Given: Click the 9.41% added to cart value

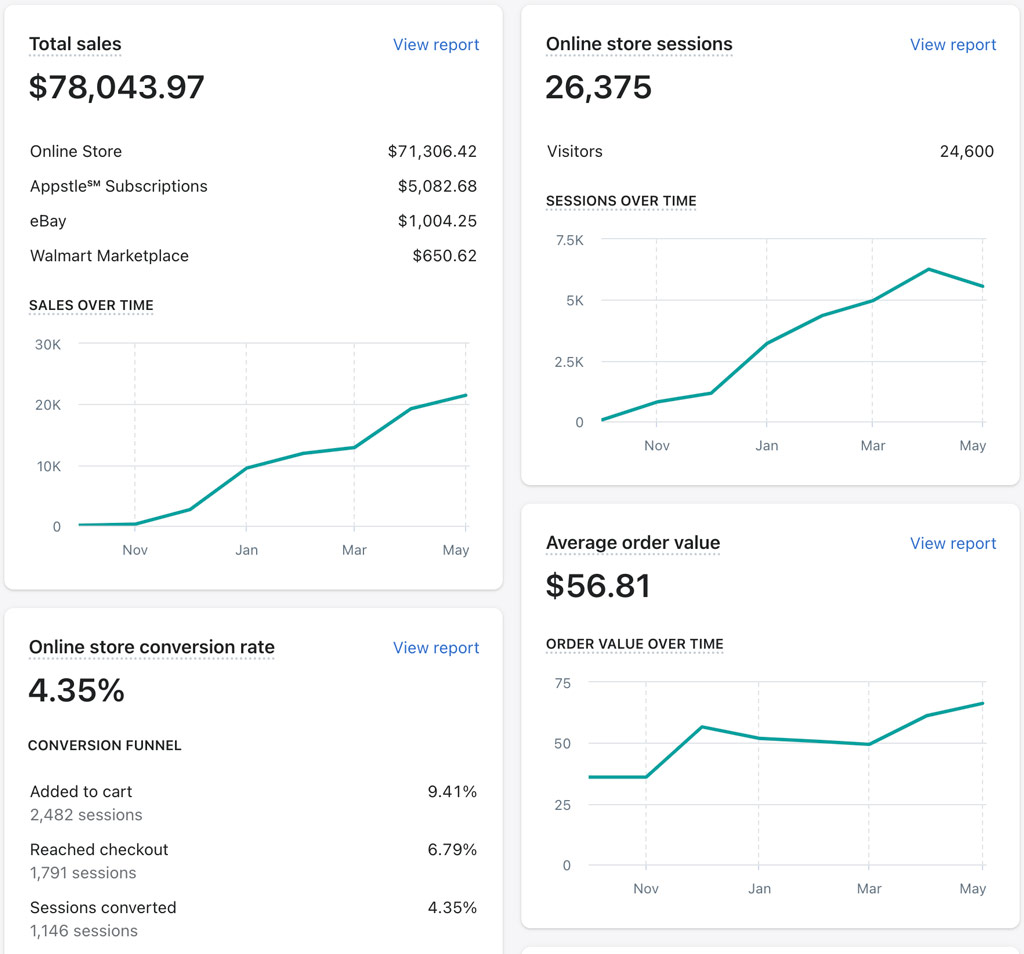Looking at the screenshot, I should [452, 791].
